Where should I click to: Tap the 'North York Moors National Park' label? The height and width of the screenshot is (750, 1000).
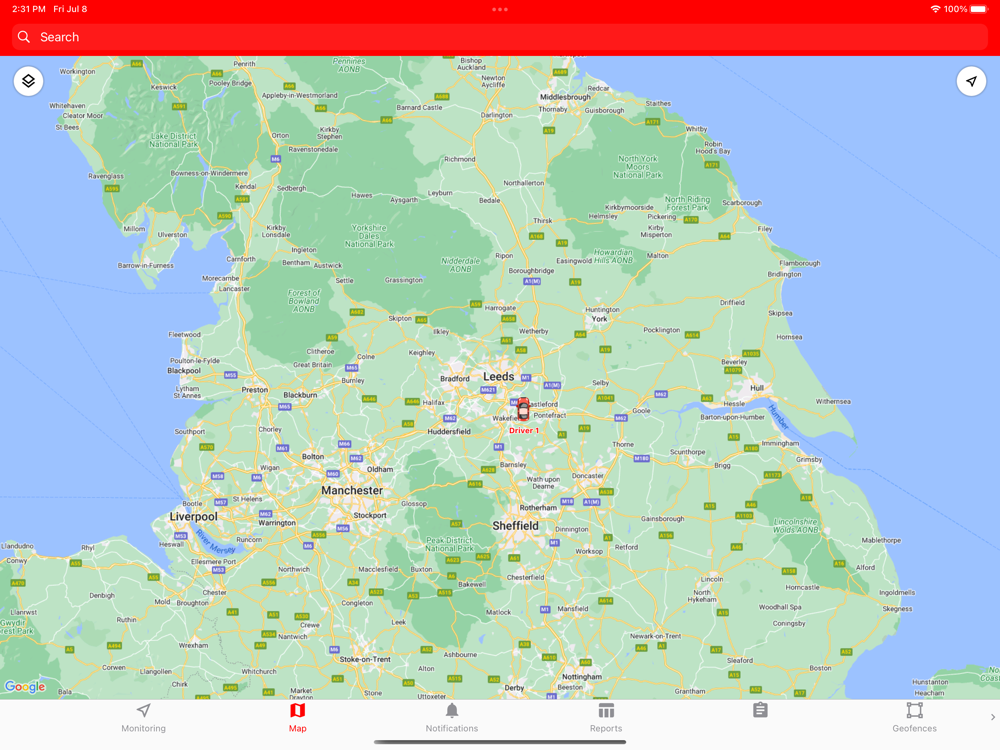click(x=638, y=166)
